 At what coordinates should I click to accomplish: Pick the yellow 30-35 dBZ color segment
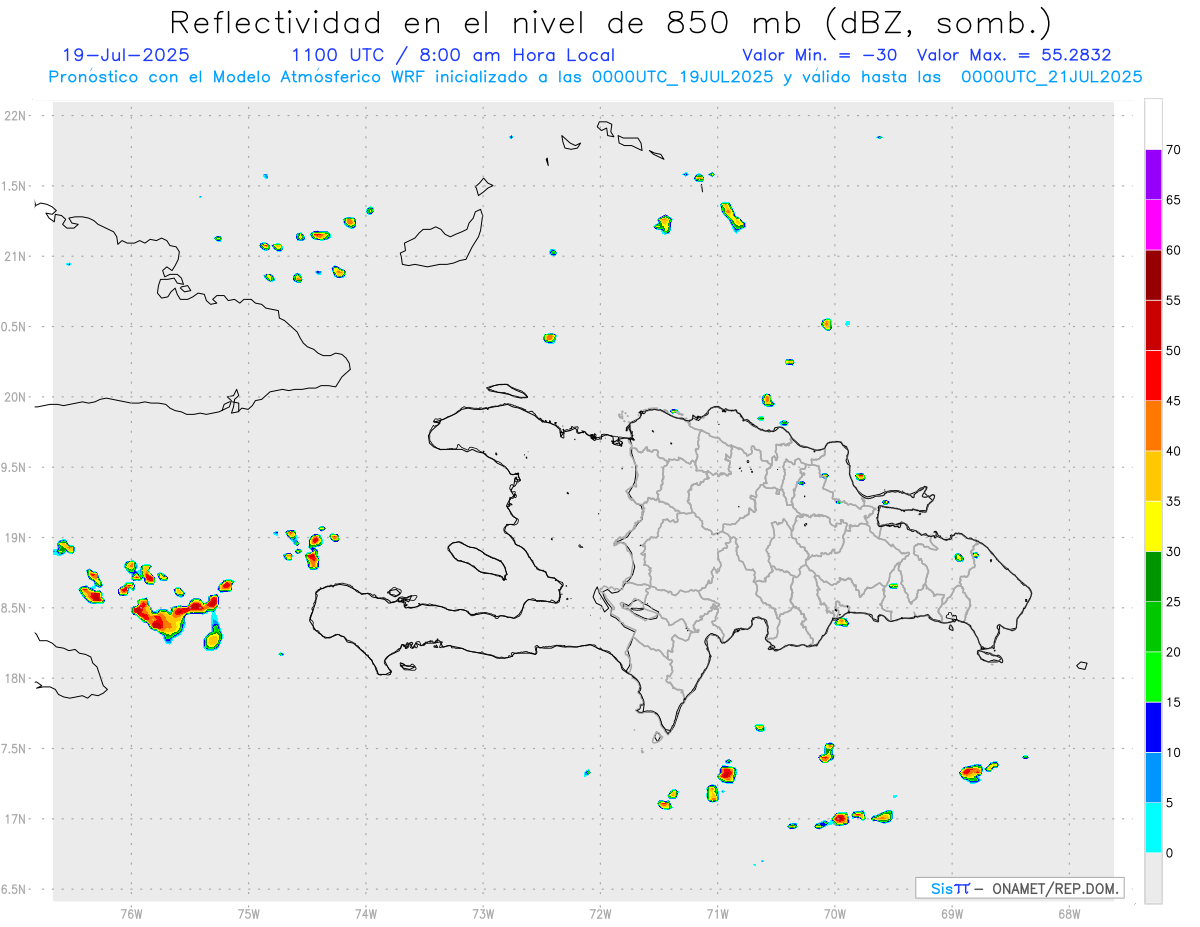pos(1153,526)
